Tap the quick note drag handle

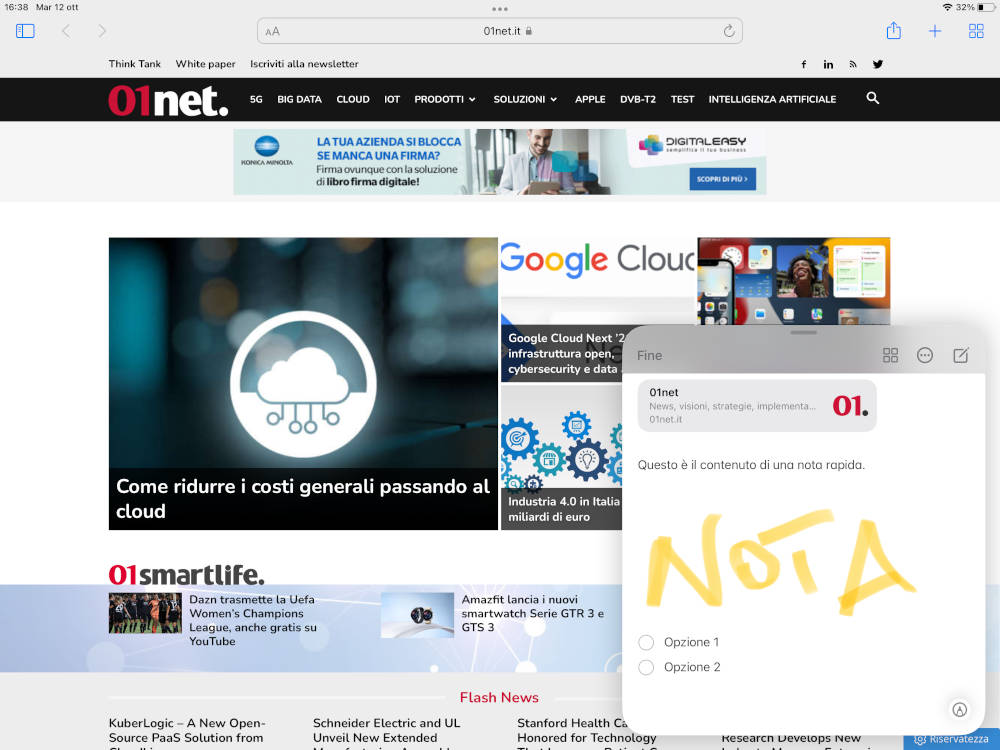pos(804,332)
